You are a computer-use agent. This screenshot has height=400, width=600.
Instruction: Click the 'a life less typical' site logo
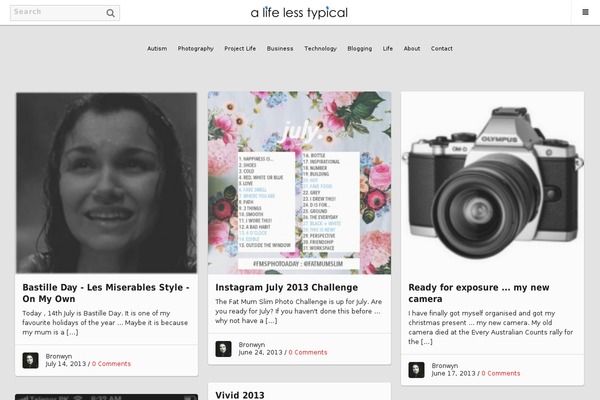click(x=299, y=13)
